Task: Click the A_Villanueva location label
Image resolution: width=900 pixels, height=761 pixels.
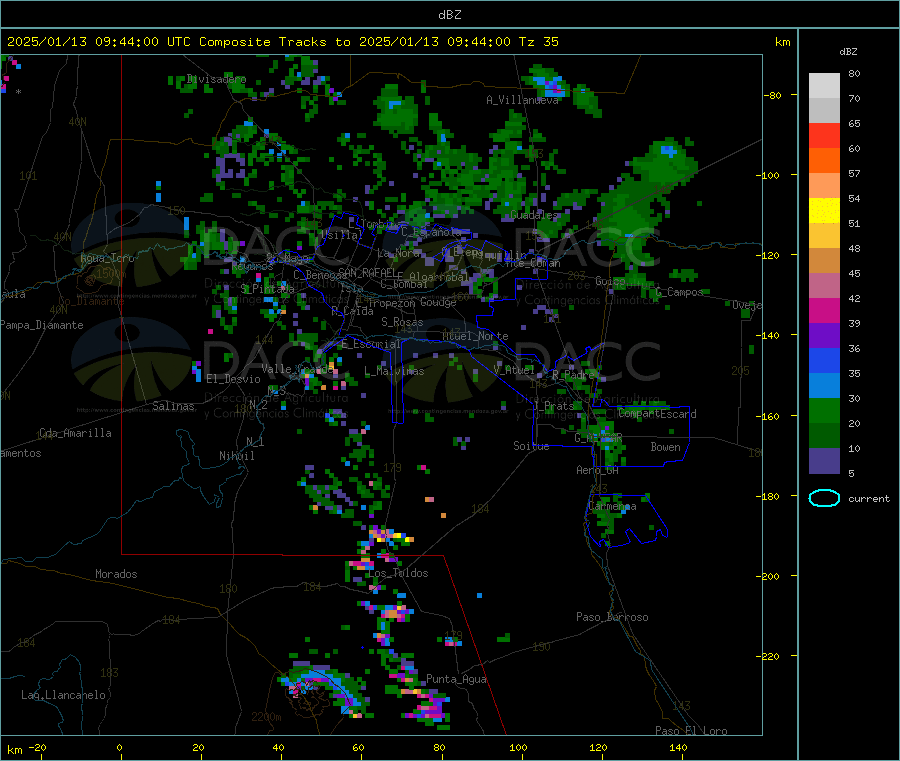Action: click(x=522, y=100)
